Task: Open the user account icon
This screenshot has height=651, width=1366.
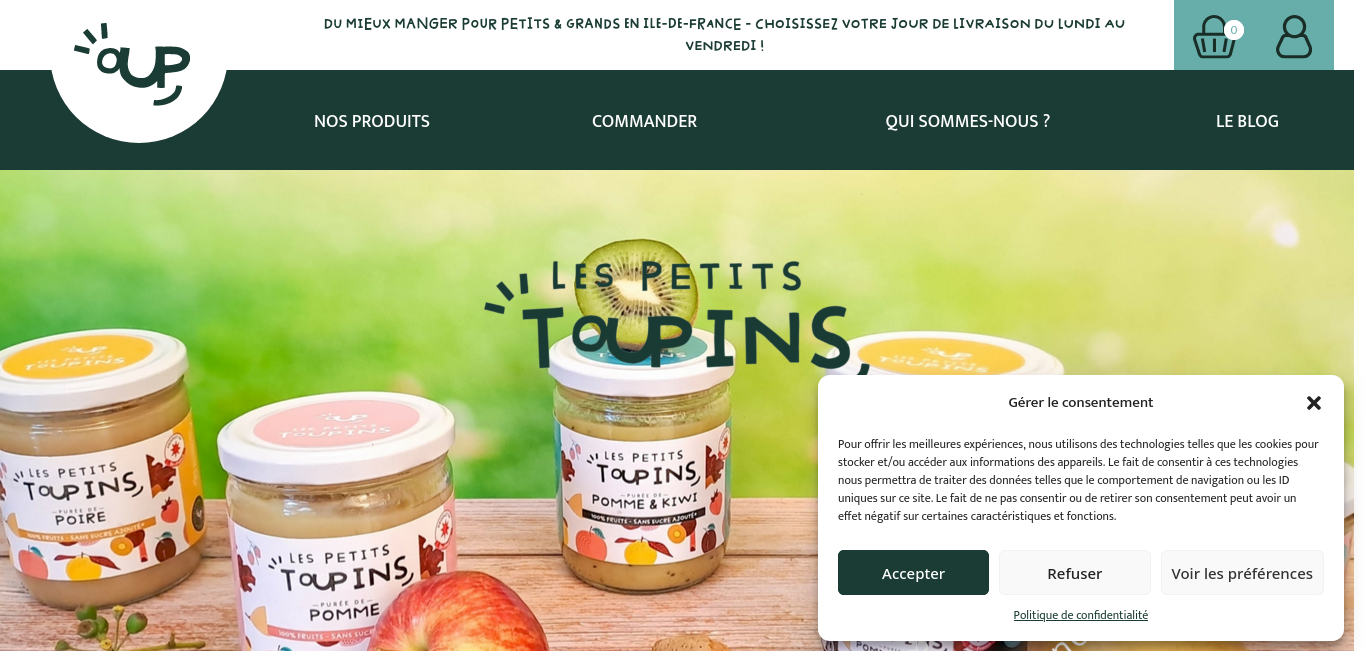Action: [1294, 37]
